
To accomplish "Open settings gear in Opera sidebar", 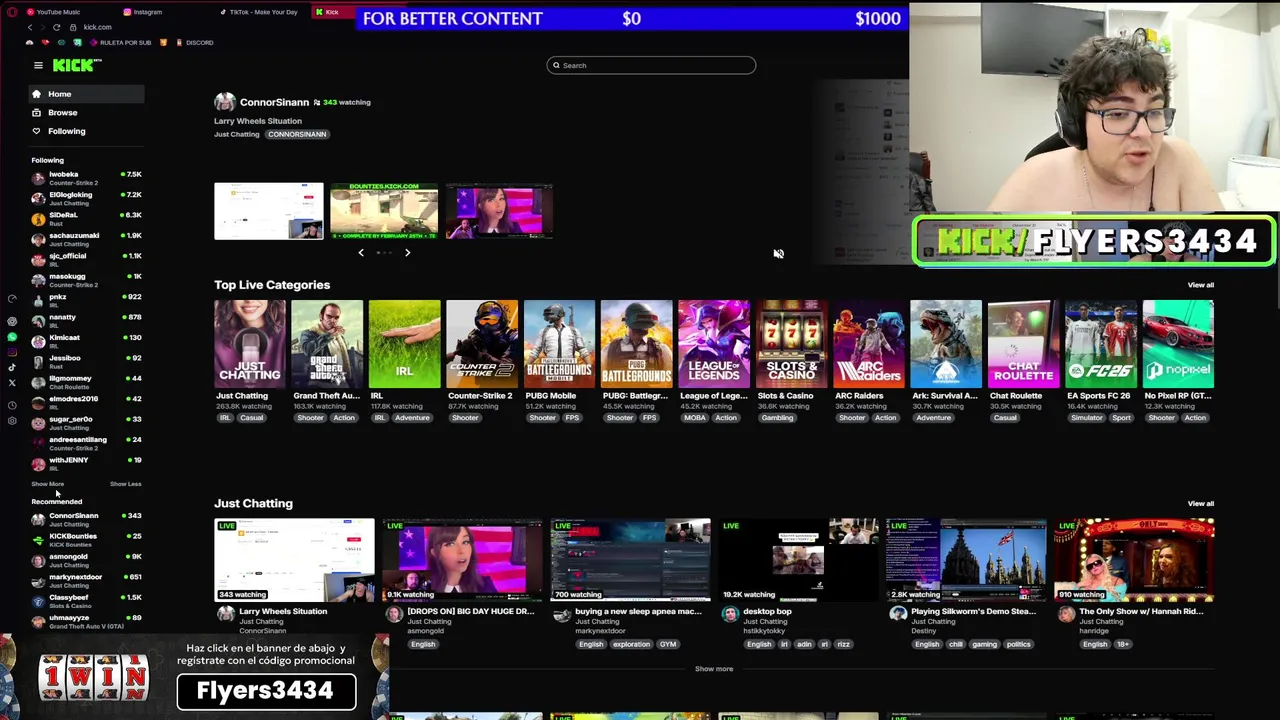I will pos(12,421).
